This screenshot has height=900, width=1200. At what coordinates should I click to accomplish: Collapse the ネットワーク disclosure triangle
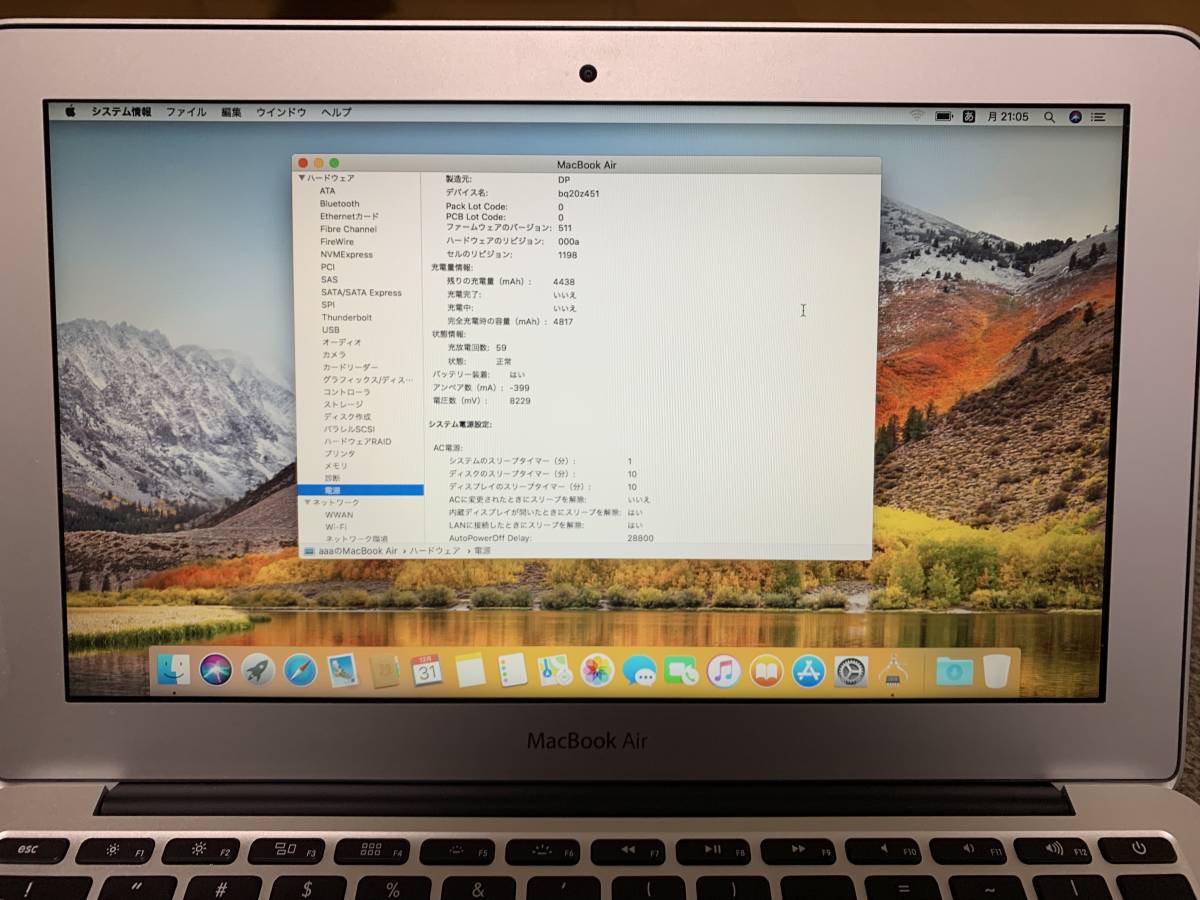pos(307,502)
